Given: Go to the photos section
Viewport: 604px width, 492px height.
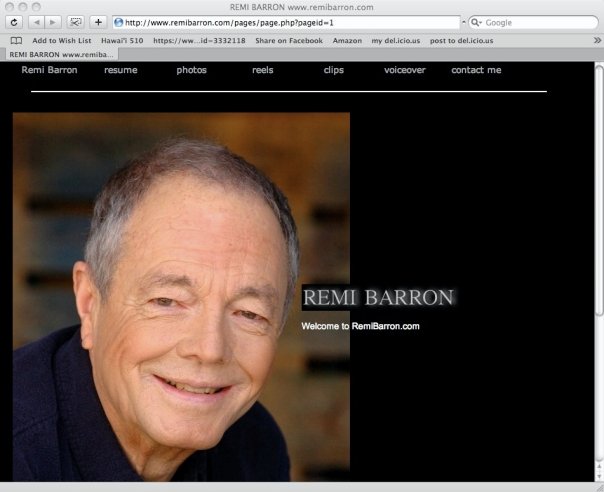Looking at the screenshot, I should point(192,70).
